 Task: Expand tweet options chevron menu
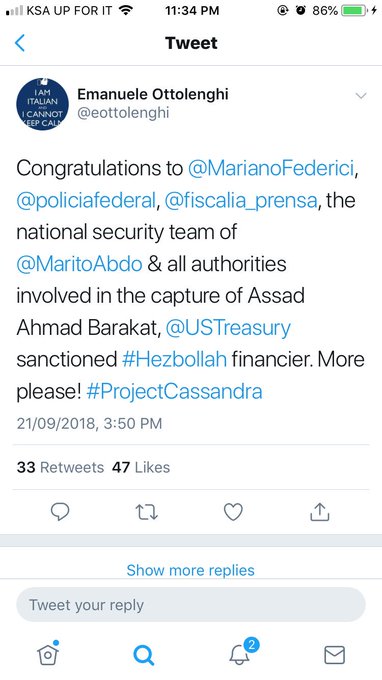coord(361,96)
